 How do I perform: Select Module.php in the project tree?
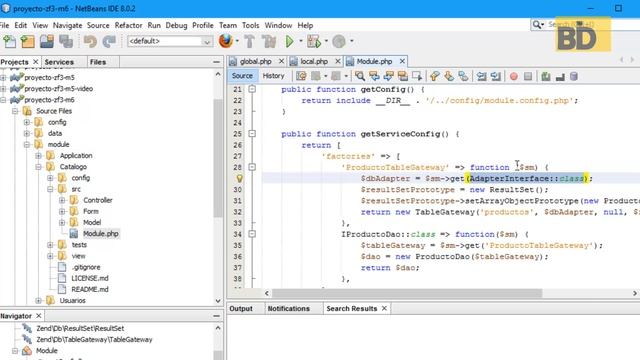pyautogui.click(x=100, y=234)
